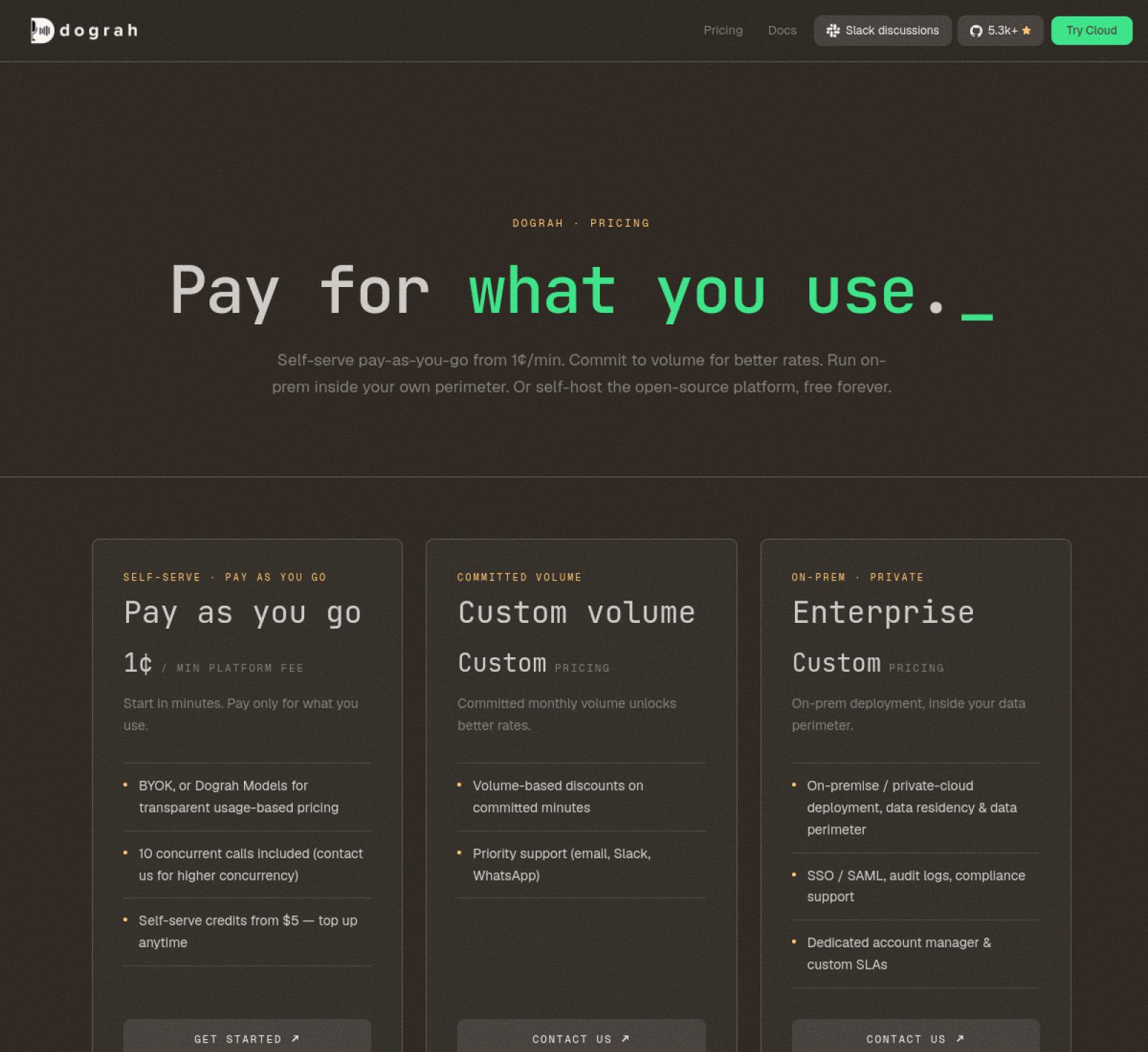Open the GitHub 5.3k+ stars button
Viewport: 1148px width, 1052px height.
click(1000, 31)
